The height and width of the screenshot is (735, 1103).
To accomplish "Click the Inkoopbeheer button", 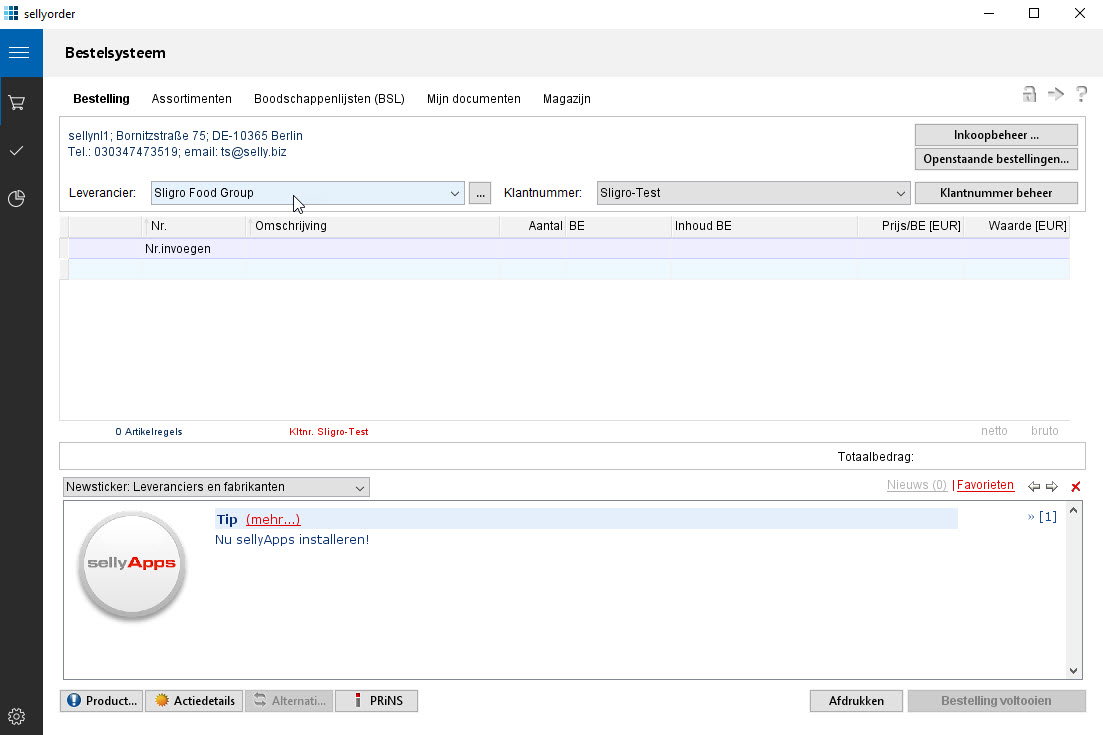I will click(995, 135).
